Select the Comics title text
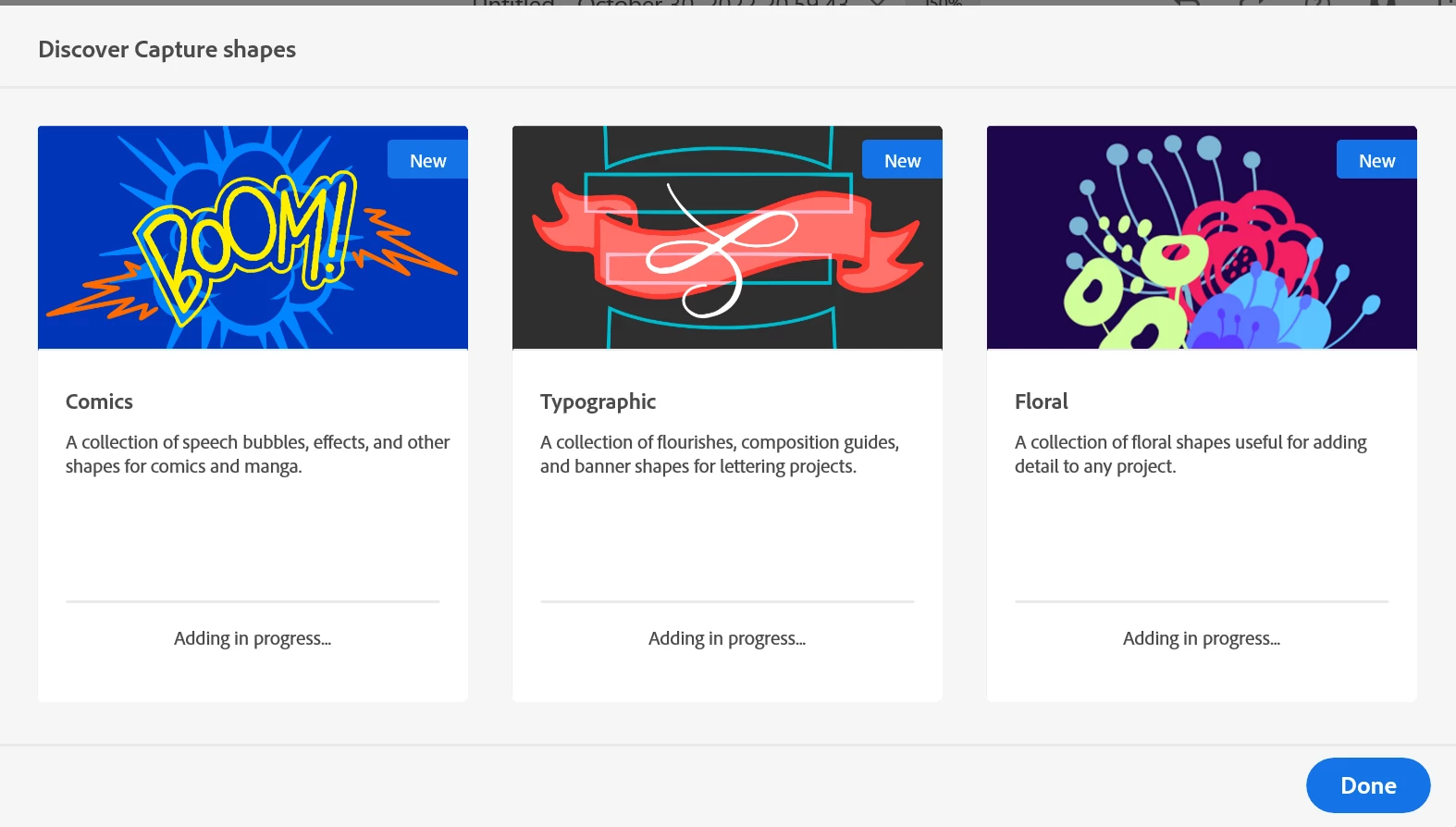1456x827 pixels. [99, 401]
